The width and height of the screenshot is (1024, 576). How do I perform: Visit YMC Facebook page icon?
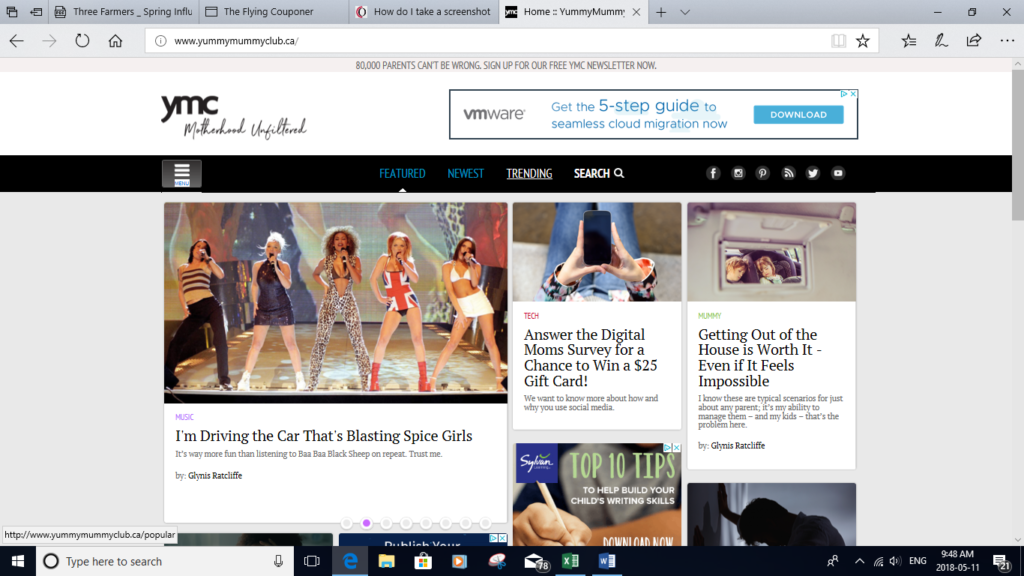click(x=713, y=173)
